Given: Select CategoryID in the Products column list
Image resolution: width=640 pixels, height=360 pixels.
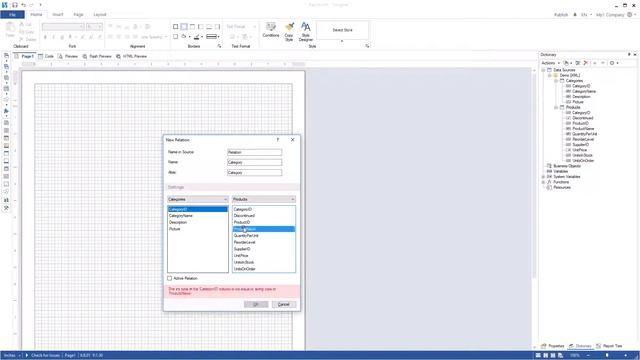Looking at the screenshot, I should [264, 209].
